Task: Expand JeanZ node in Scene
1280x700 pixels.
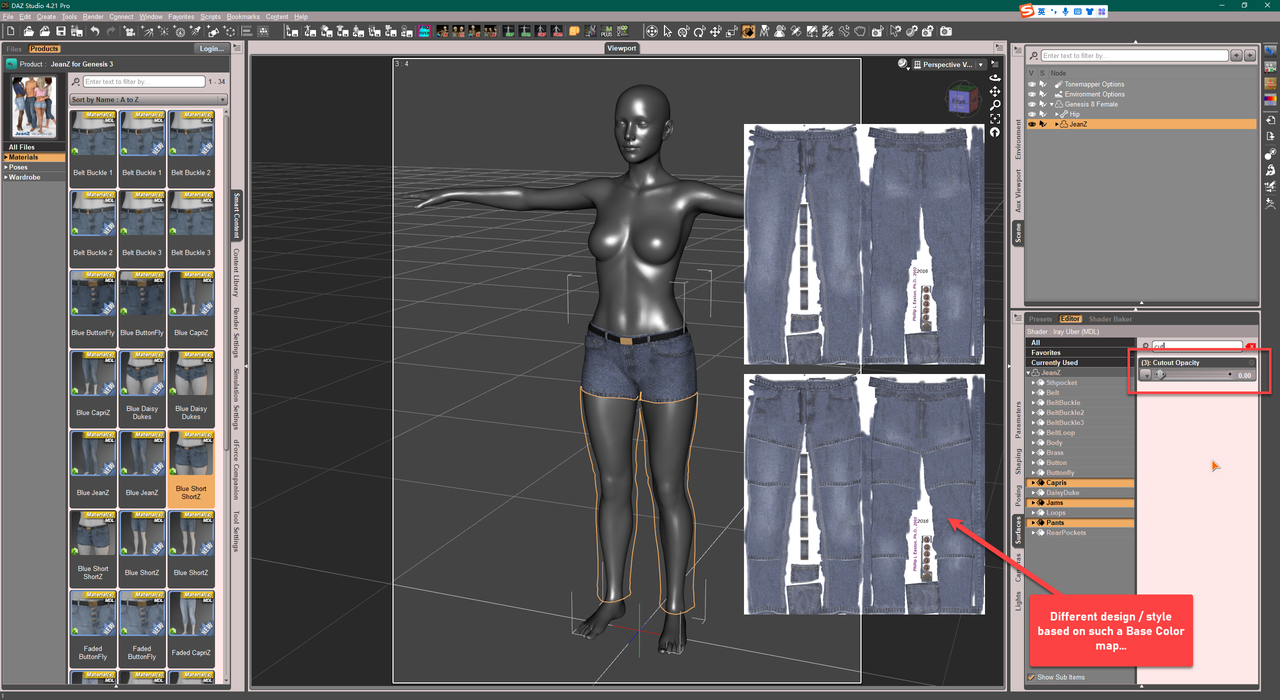Action: [x=1057, y=124]
